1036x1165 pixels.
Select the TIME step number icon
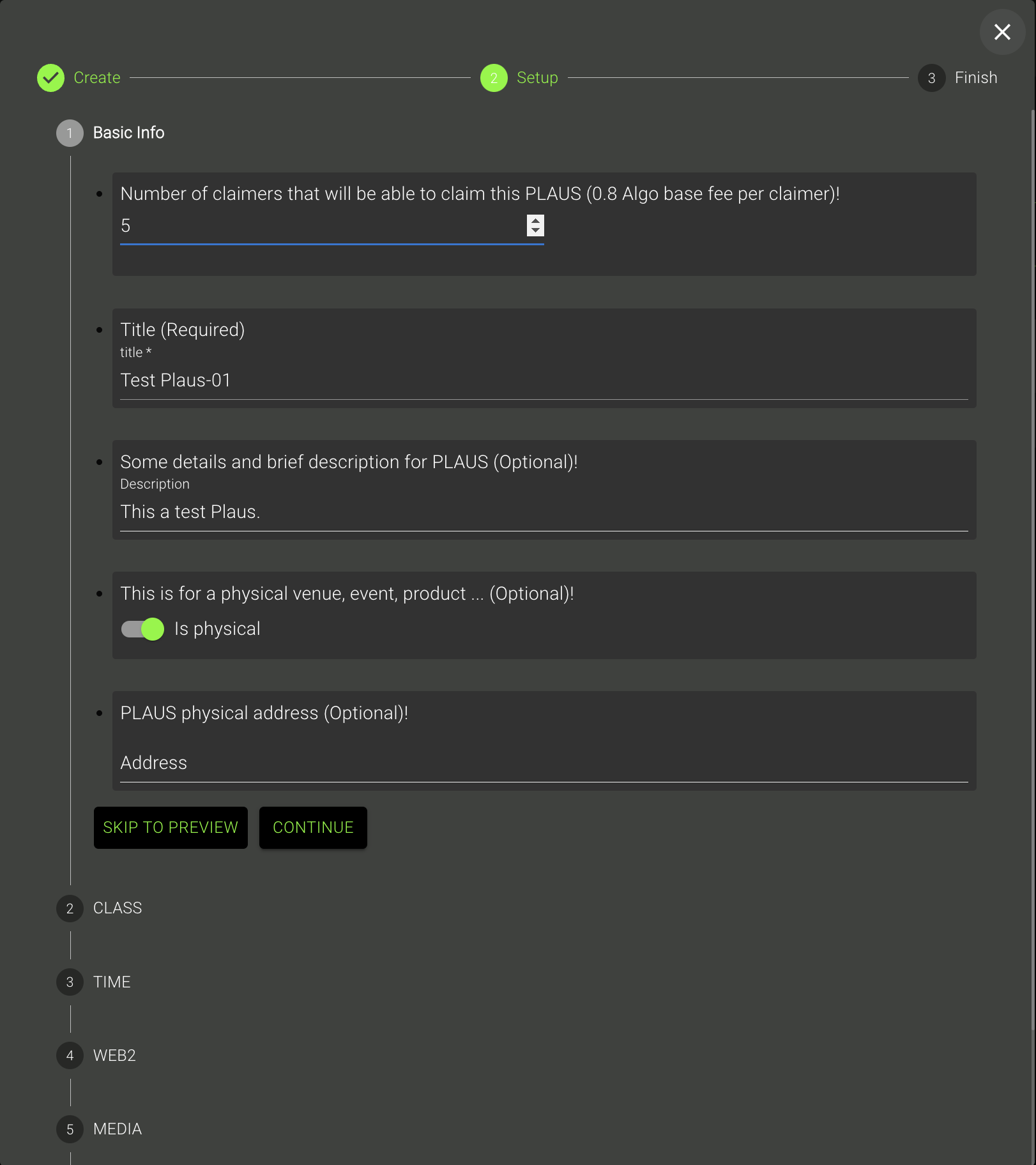(70, 982)
